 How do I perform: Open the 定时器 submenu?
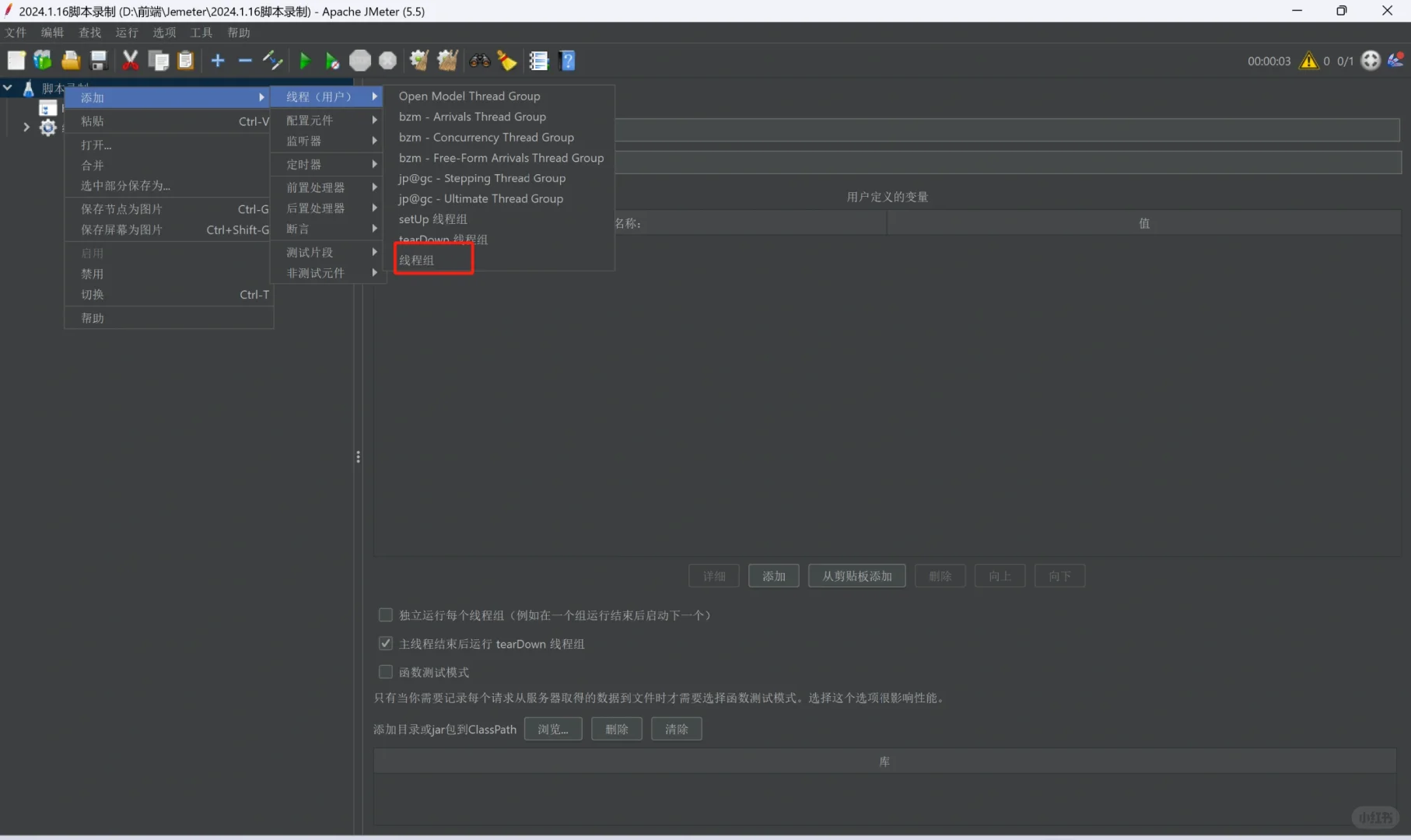327,165
